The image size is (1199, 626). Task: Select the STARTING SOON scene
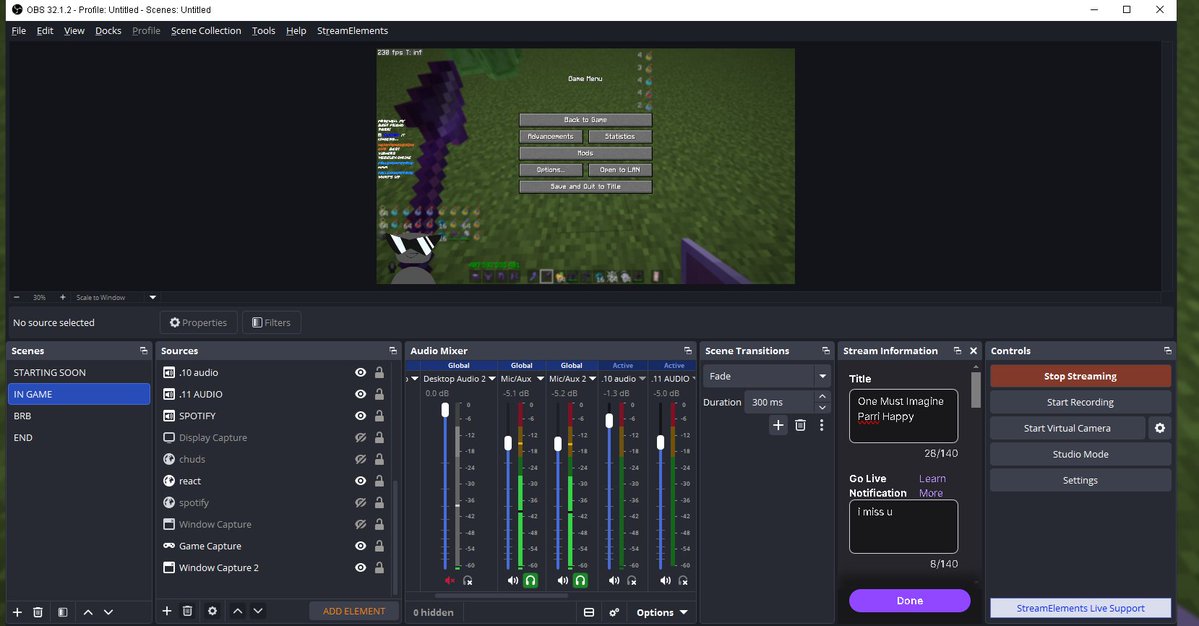click(79, 372)
